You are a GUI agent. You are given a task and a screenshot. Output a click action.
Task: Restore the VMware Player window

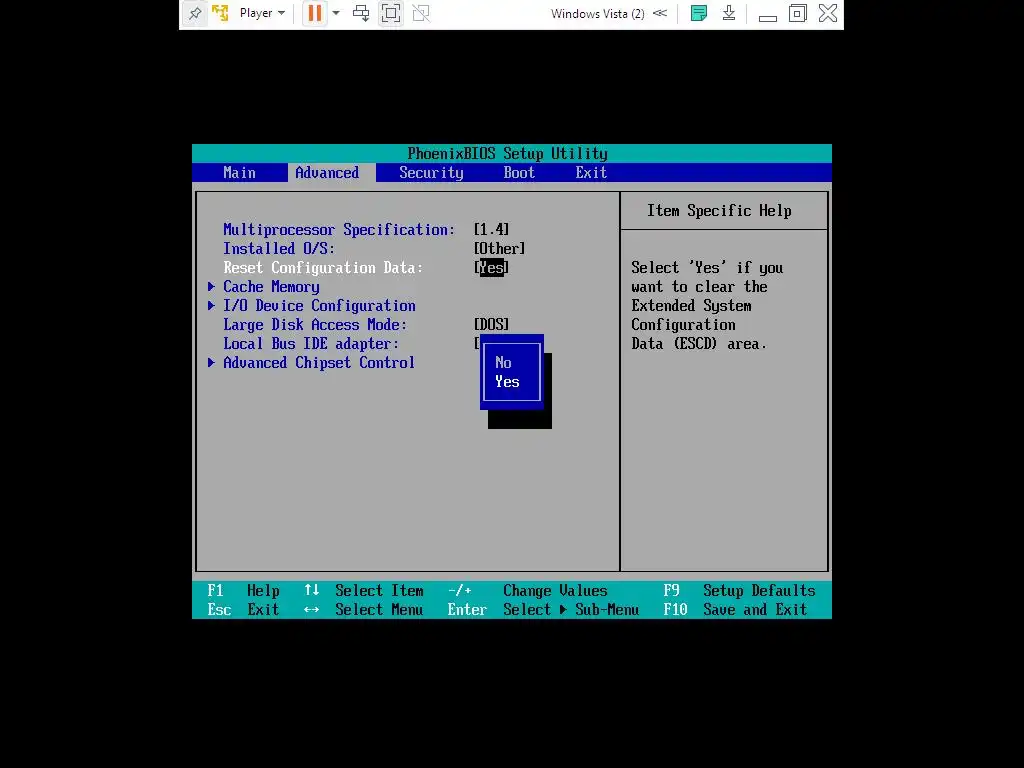point(797,13)
